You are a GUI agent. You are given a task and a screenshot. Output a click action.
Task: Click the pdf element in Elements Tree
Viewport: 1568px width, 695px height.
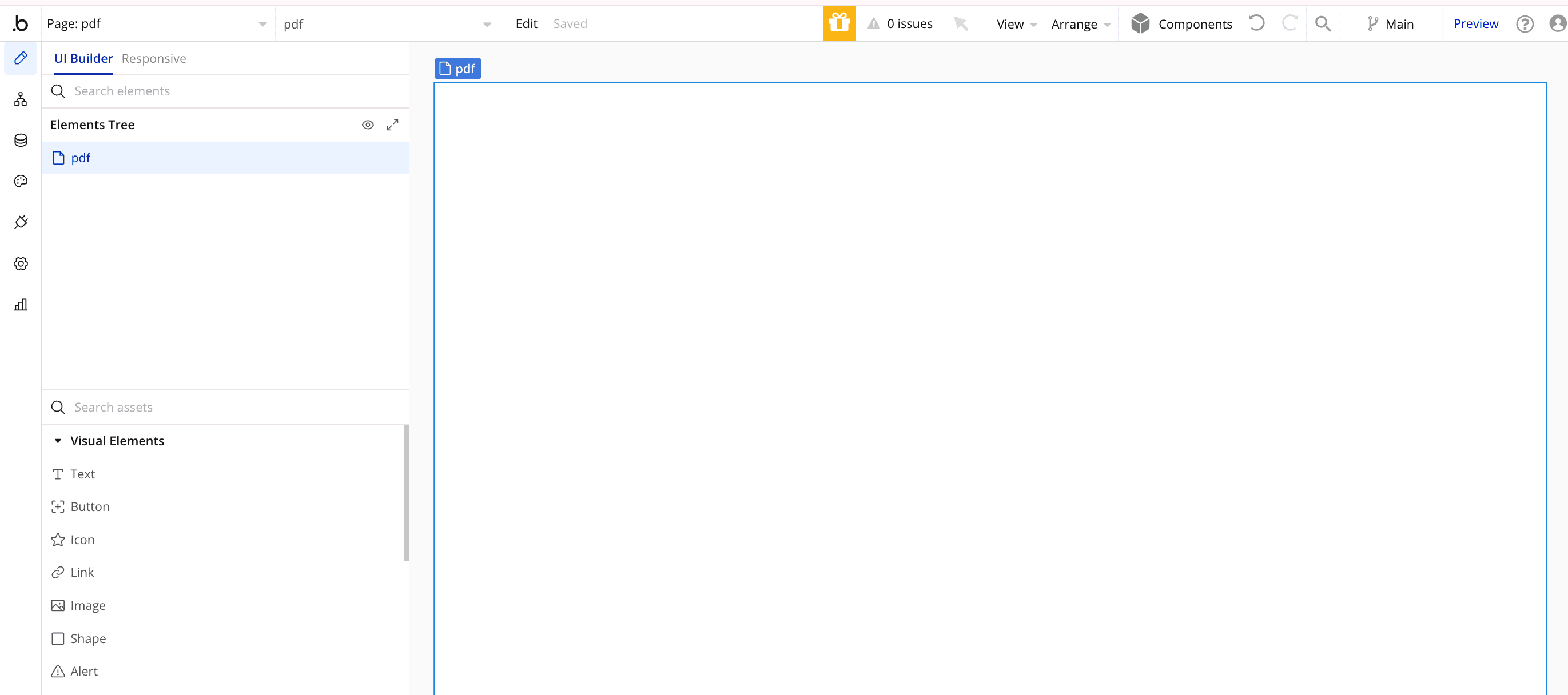pyautogui.click(x=80, y=157)
